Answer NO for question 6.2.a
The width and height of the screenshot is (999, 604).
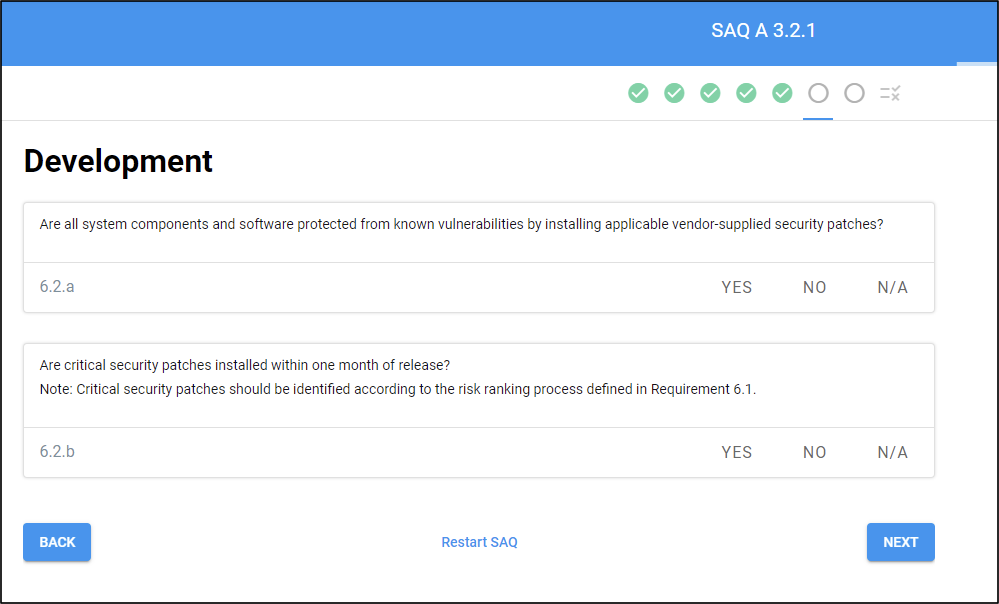[814, 287]
